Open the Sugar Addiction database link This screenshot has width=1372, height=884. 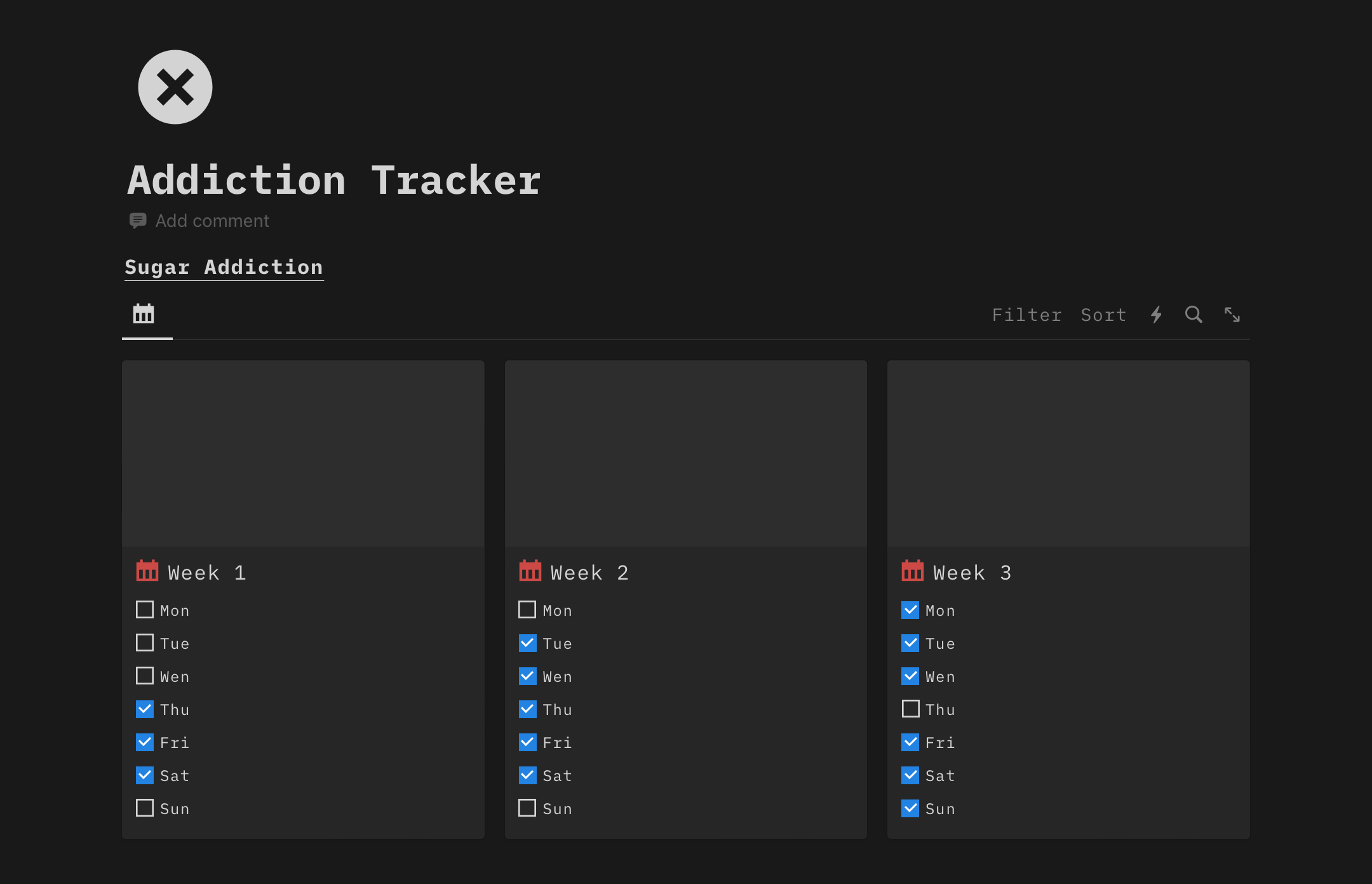coord(224,267)
